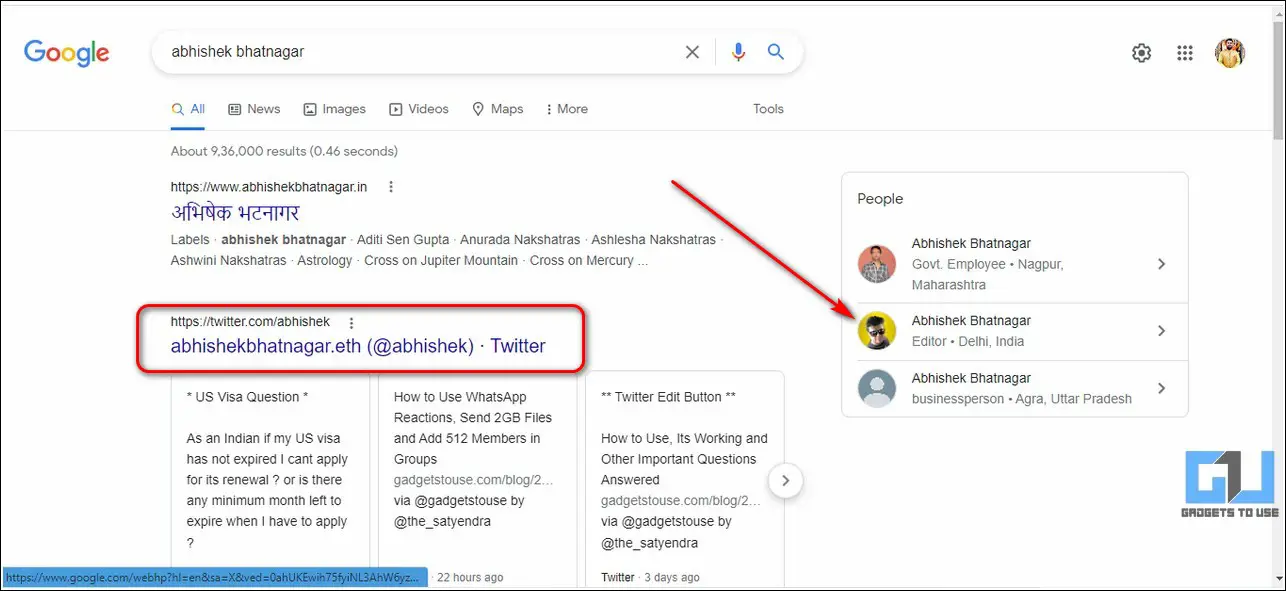
Task: Click the 22 hours ago timestamp
Action: pyautogui.click(x=471, y=577)
